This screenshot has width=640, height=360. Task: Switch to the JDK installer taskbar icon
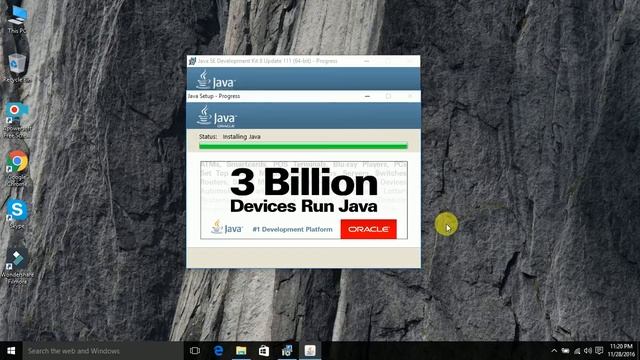(x=287, y=351)
